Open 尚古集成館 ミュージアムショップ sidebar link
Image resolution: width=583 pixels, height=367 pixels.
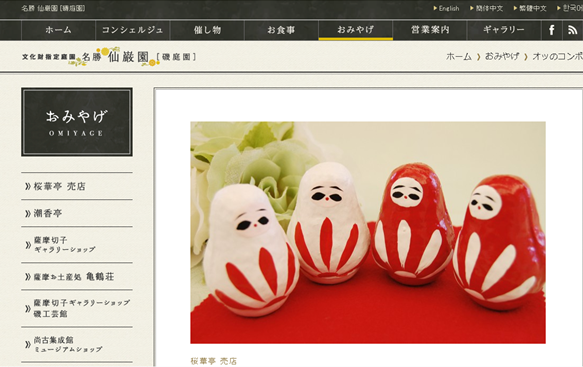point(77,344)
